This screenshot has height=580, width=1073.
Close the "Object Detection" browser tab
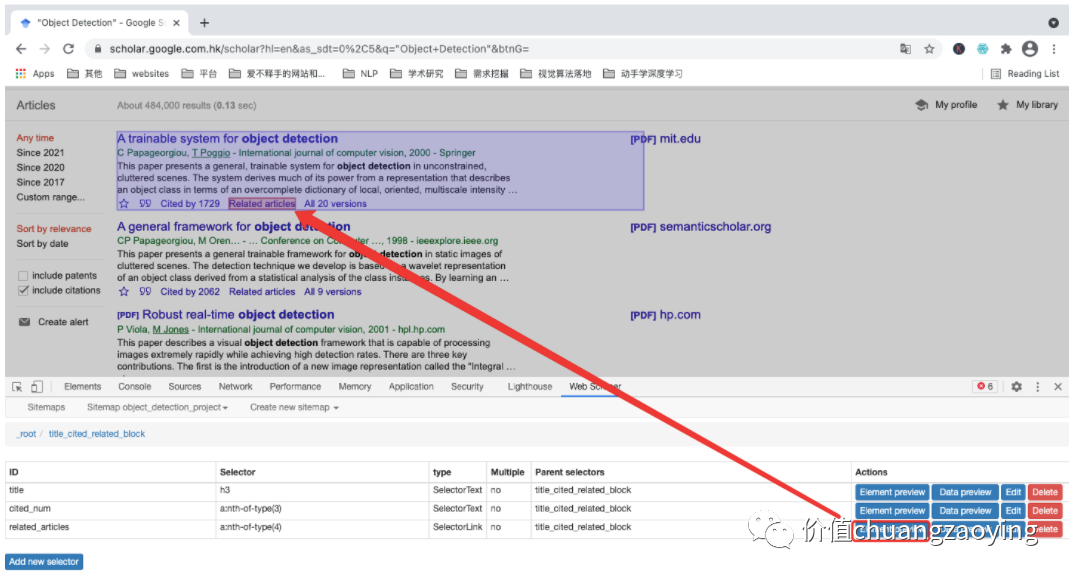coord(177,23)
